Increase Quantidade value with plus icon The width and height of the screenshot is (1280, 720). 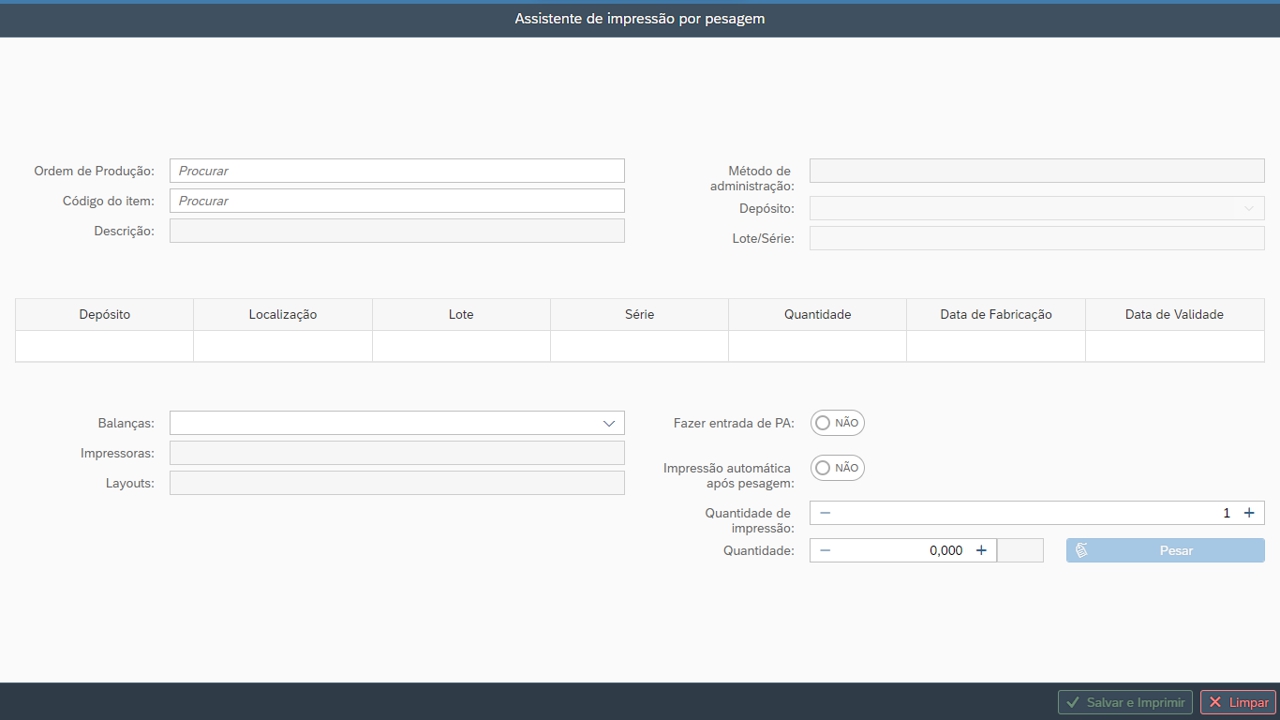(981, 550)
